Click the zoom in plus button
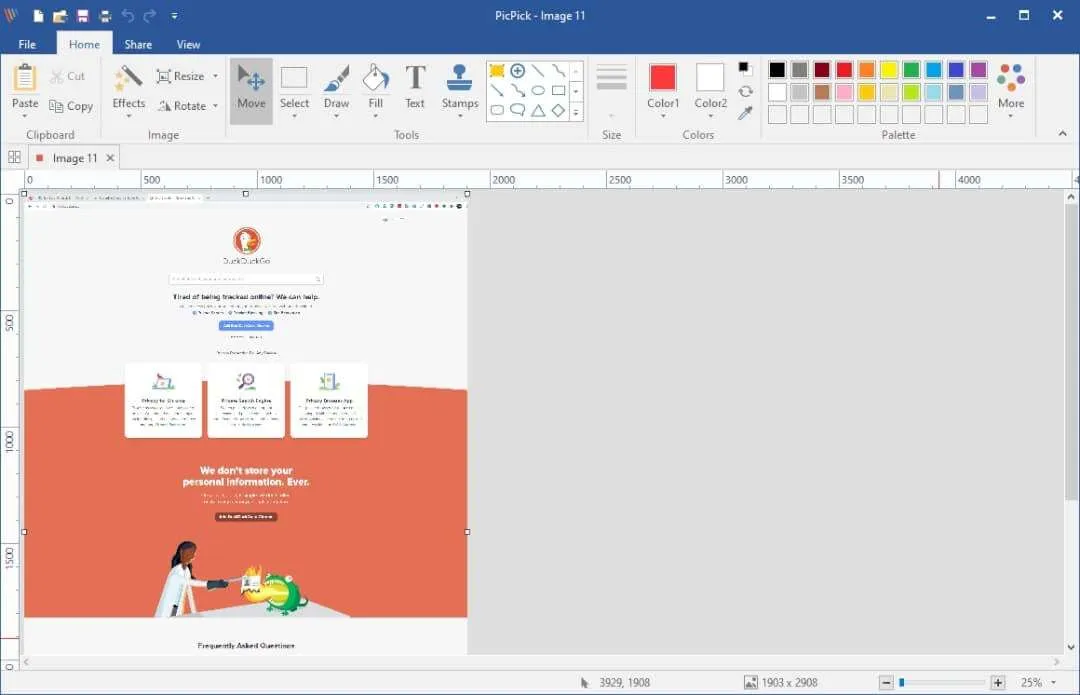The height and width of the screenshot is (695, 1080). [998, 683]
